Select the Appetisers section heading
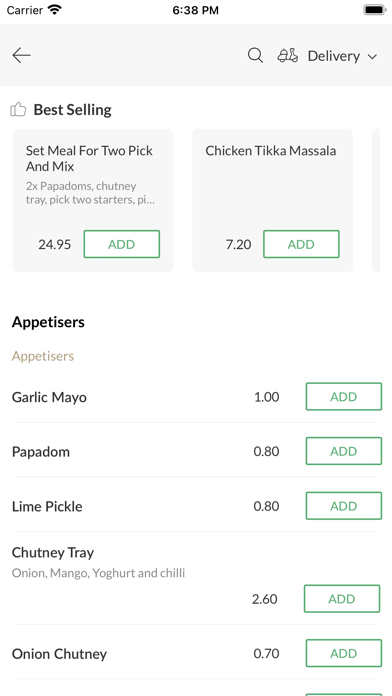This screenshot has height=696, width=392. (48, 322)
